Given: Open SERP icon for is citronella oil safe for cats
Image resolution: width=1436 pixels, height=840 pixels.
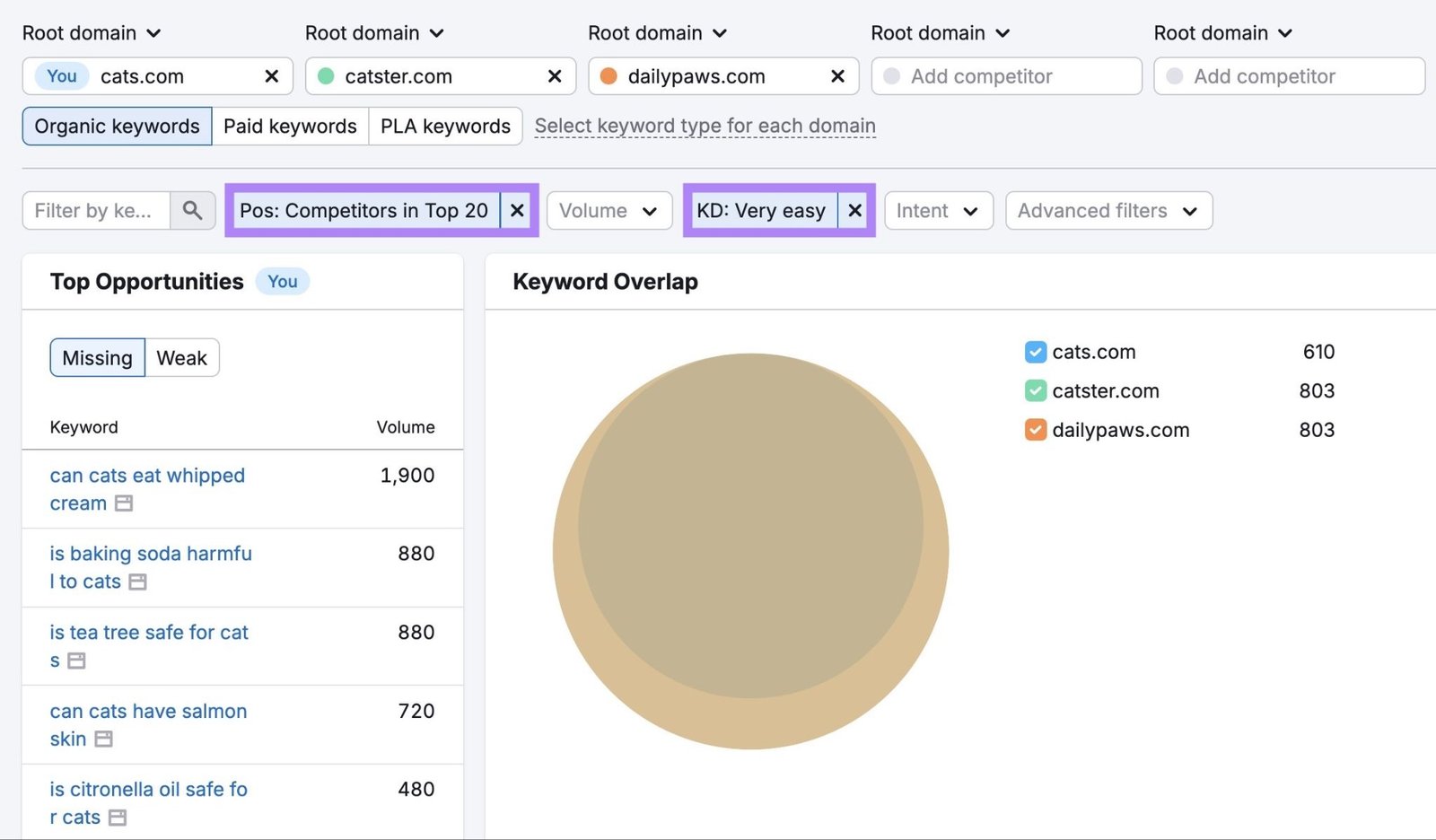Looking at the screenshot, I should tap(118, 818).
